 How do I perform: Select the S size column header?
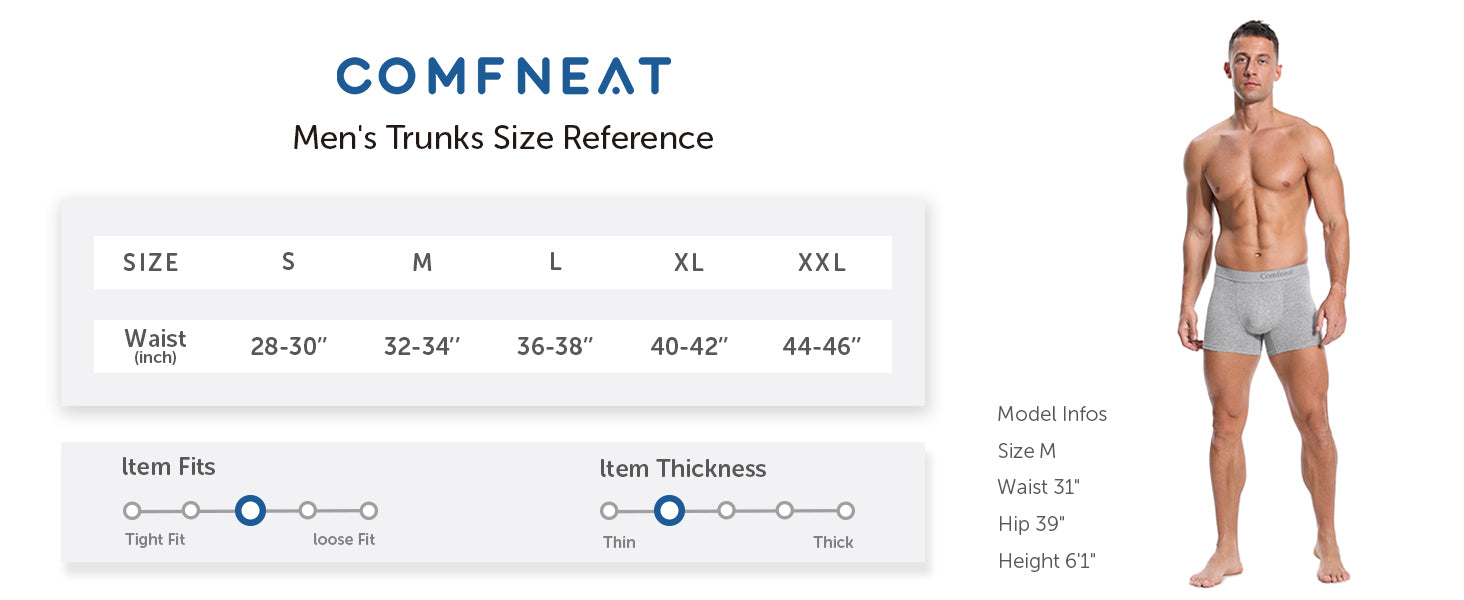coord(288,262)
